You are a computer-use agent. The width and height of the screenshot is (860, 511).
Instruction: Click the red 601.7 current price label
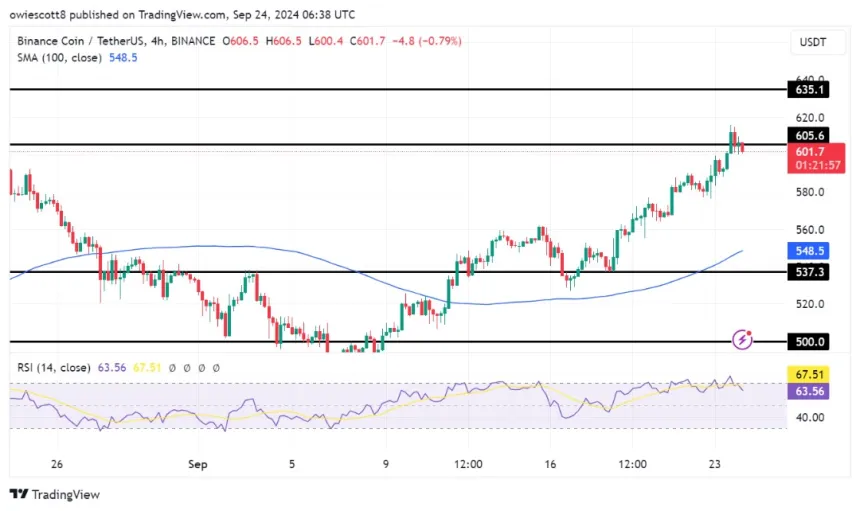coord(806,151)
